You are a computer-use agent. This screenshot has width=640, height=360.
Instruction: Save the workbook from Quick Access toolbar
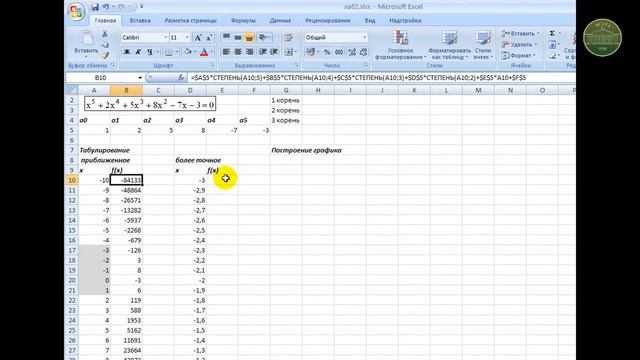(x=95, y=7)
